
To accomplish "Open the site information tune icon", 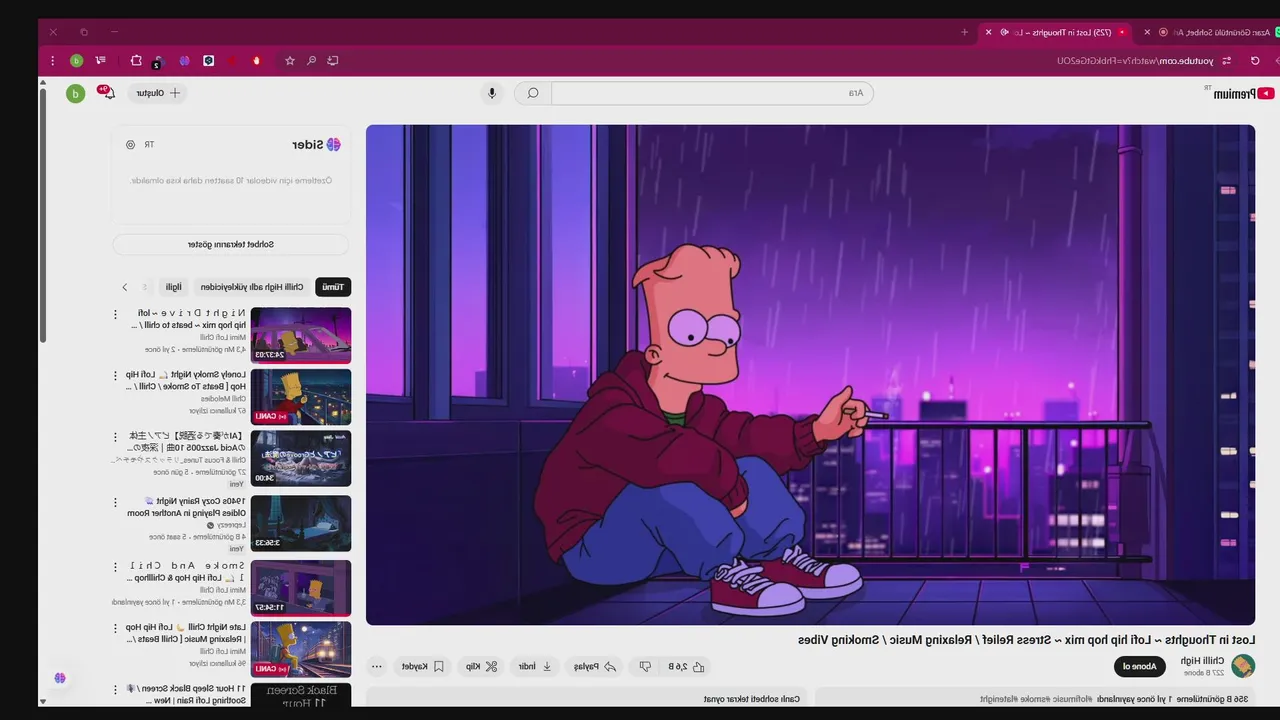I will pyautogui.click(x=1227, y=61).
